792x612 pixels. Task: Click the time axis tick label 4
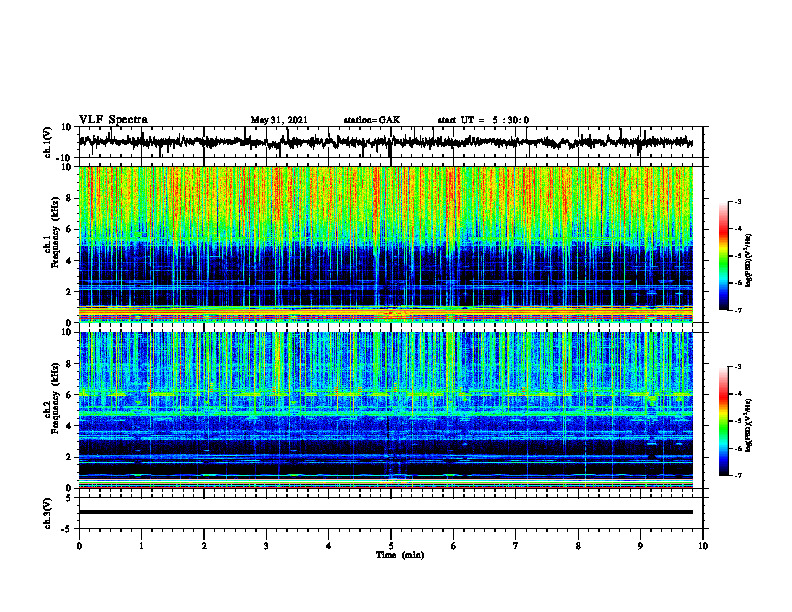(329, 546)
